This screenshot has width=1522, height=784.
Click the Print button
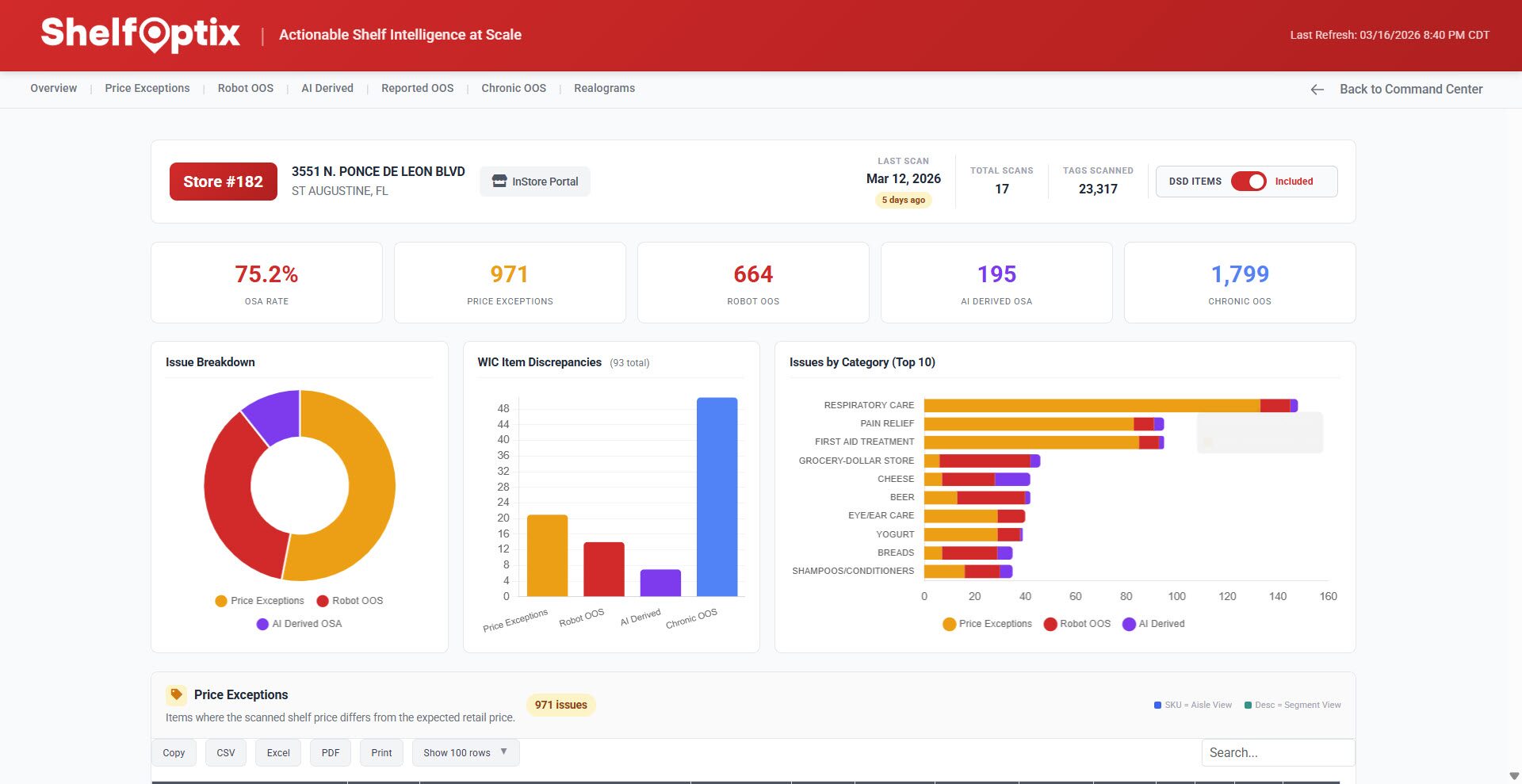pos(381,753)
